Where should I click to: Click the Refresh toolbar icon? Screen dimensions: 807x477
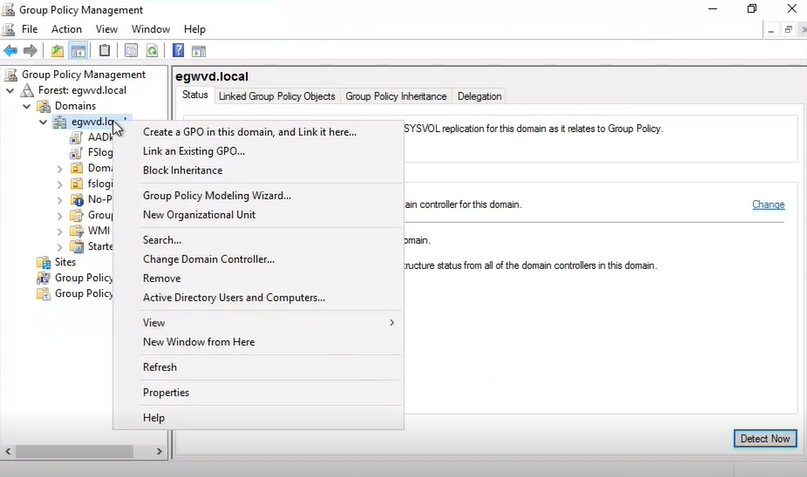pyautogui.click(x=152, y=50)
